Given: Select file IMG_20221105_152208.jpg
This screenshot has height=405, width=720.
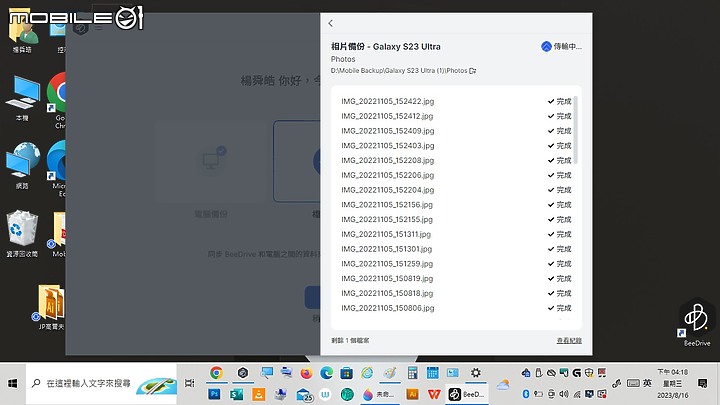Looking at the screenshot, I should (x=388, y=160).
